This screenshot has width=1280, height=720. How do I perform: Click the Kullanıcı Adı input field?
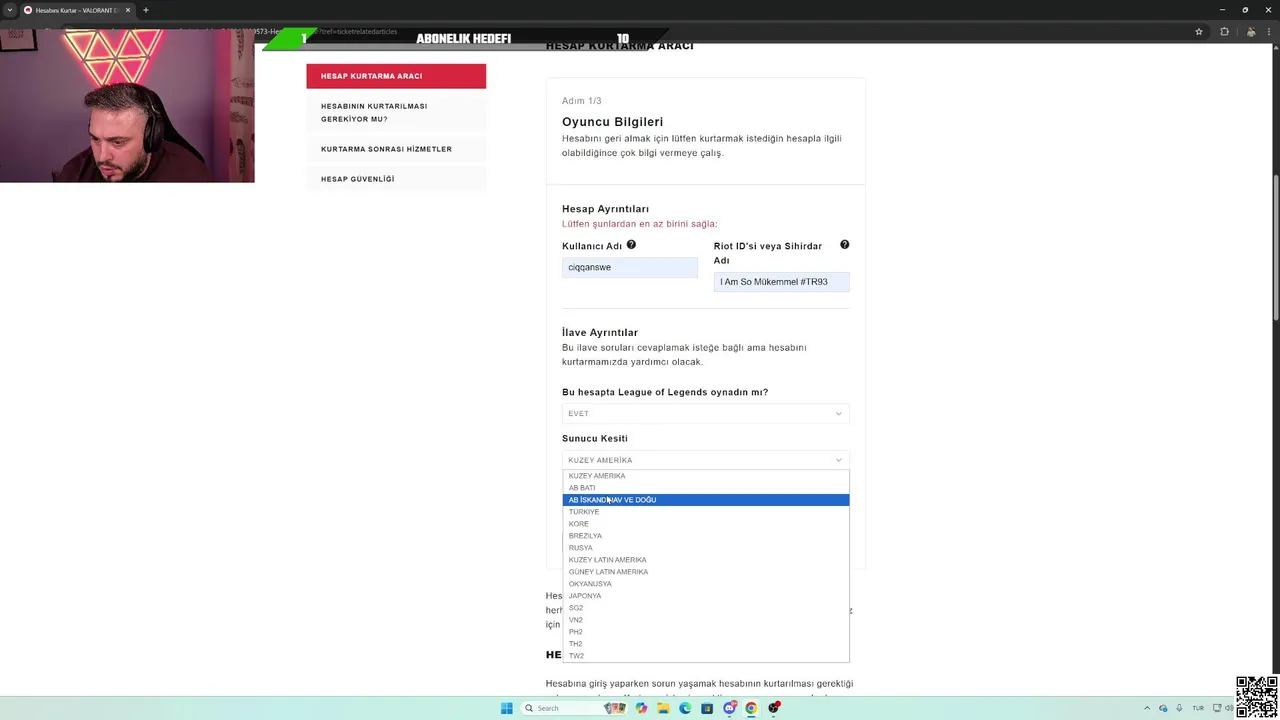pos(630,267)
